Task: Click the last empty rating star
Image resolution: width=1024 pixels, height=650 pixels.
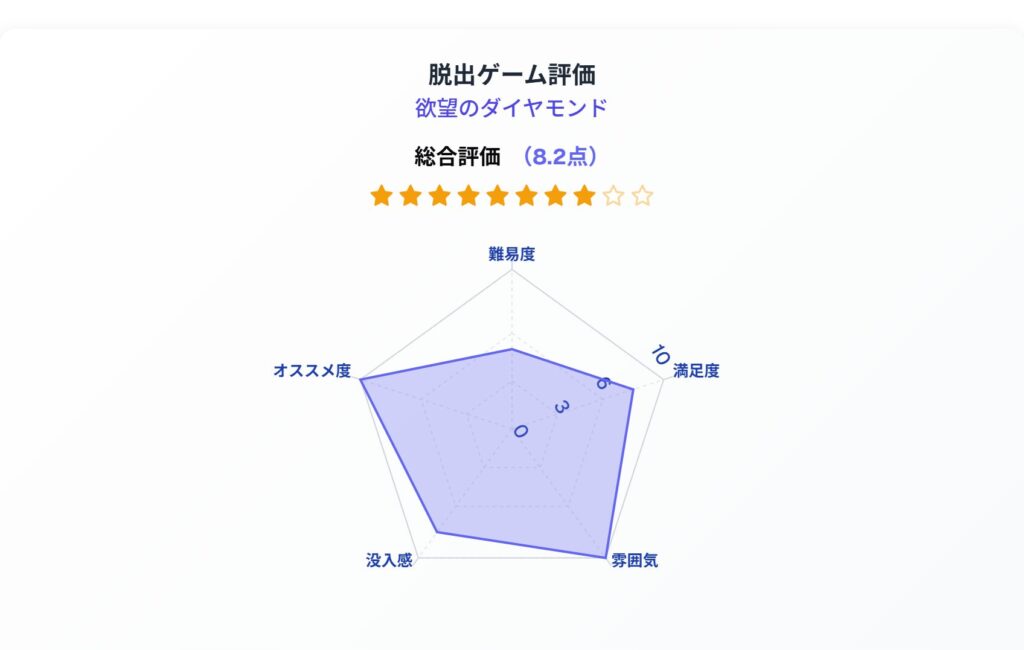Action: (x=642, y=196)
